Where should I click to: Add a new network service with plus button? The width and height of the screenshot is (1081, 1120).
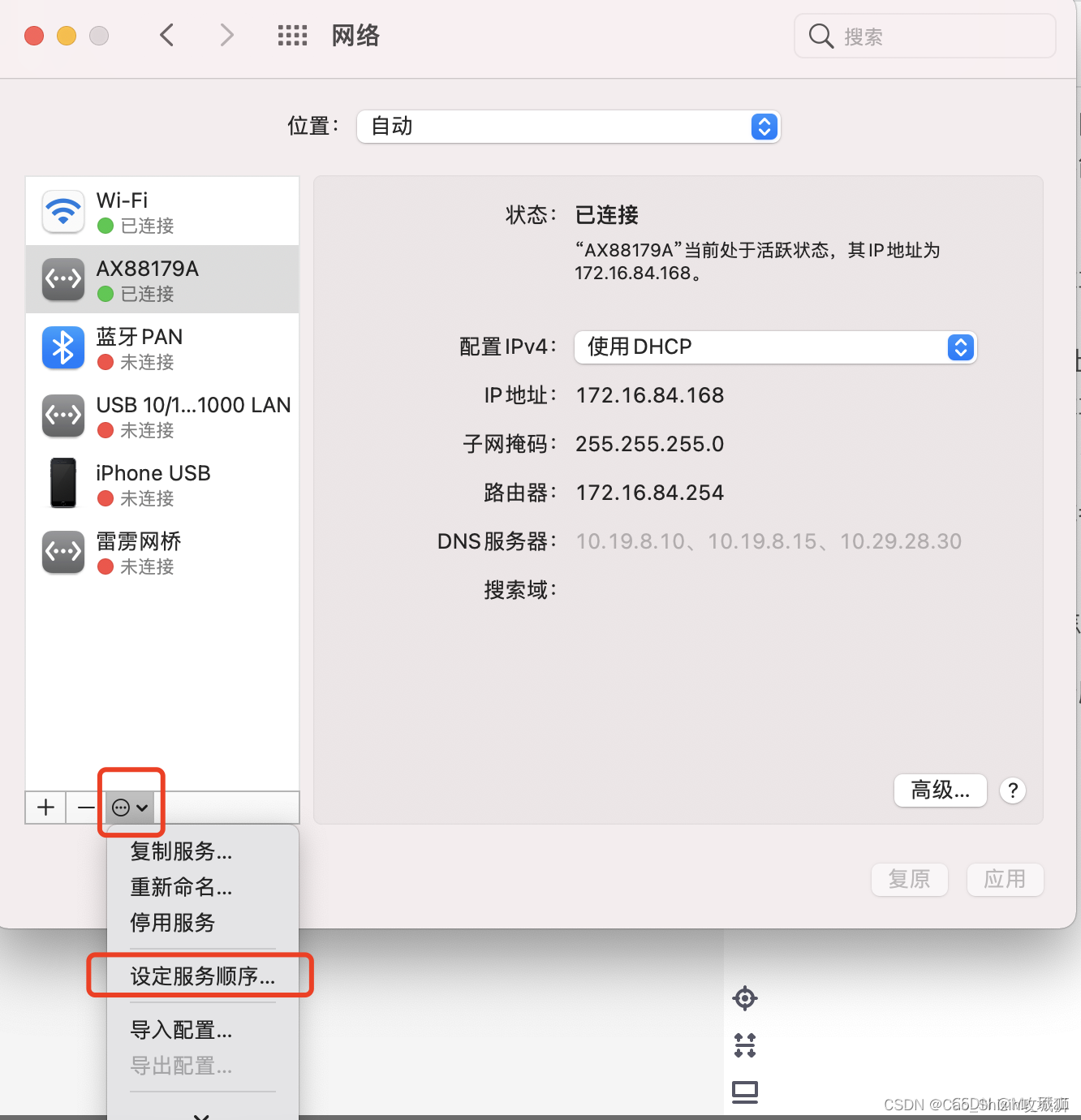(x=46, y=808)
